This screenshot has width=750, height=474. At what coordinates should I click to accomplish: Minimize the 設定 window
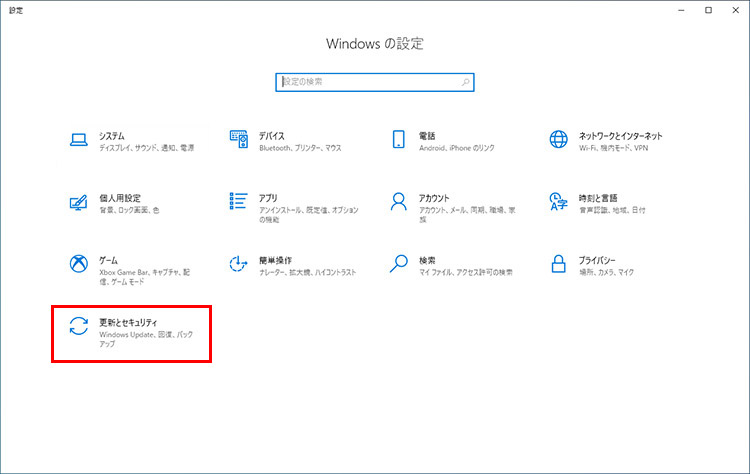pos(679,9)
